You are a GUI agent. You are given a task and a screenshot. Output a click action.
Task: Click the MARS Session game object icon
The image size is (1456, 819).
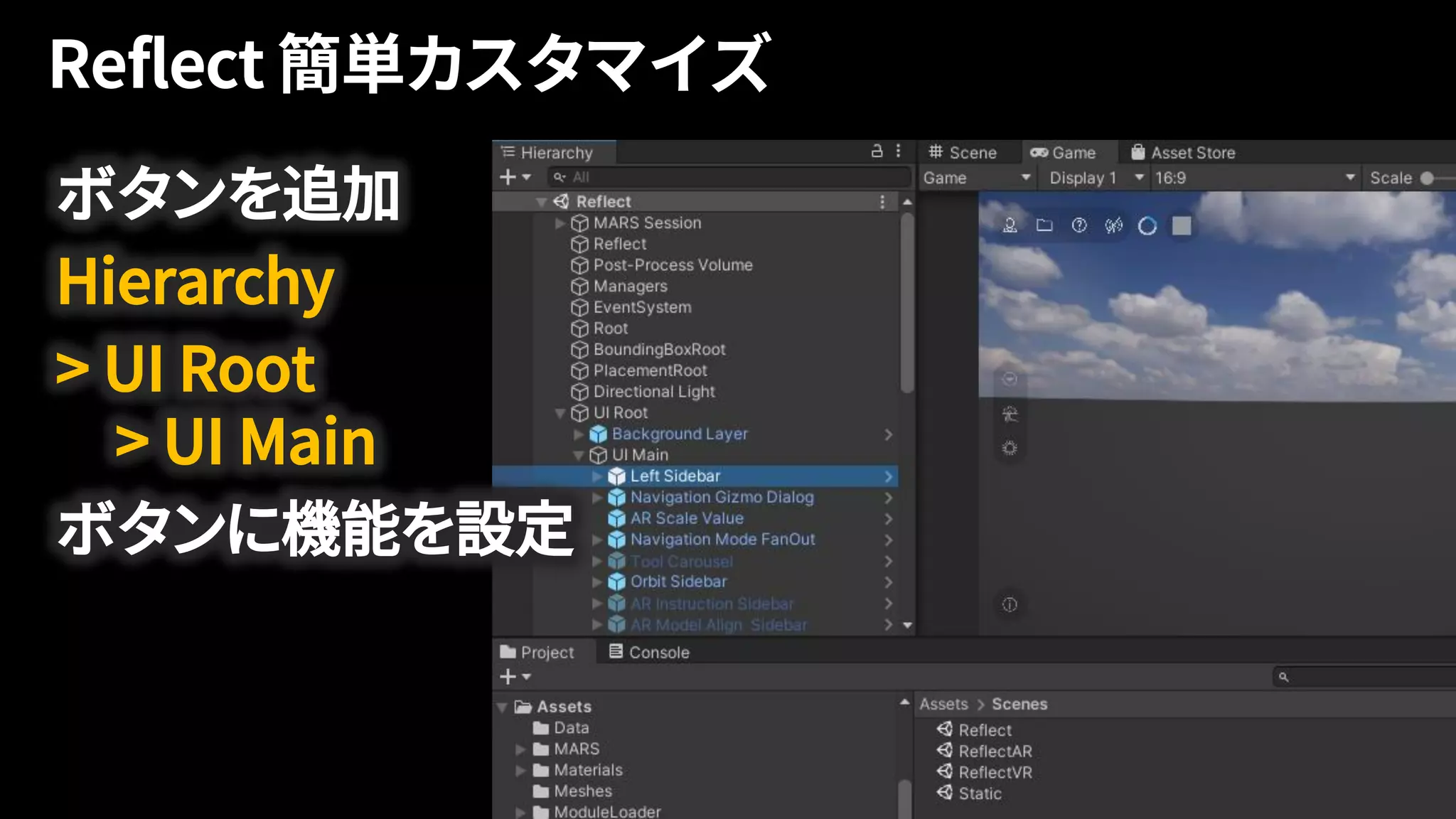(579, 223)
